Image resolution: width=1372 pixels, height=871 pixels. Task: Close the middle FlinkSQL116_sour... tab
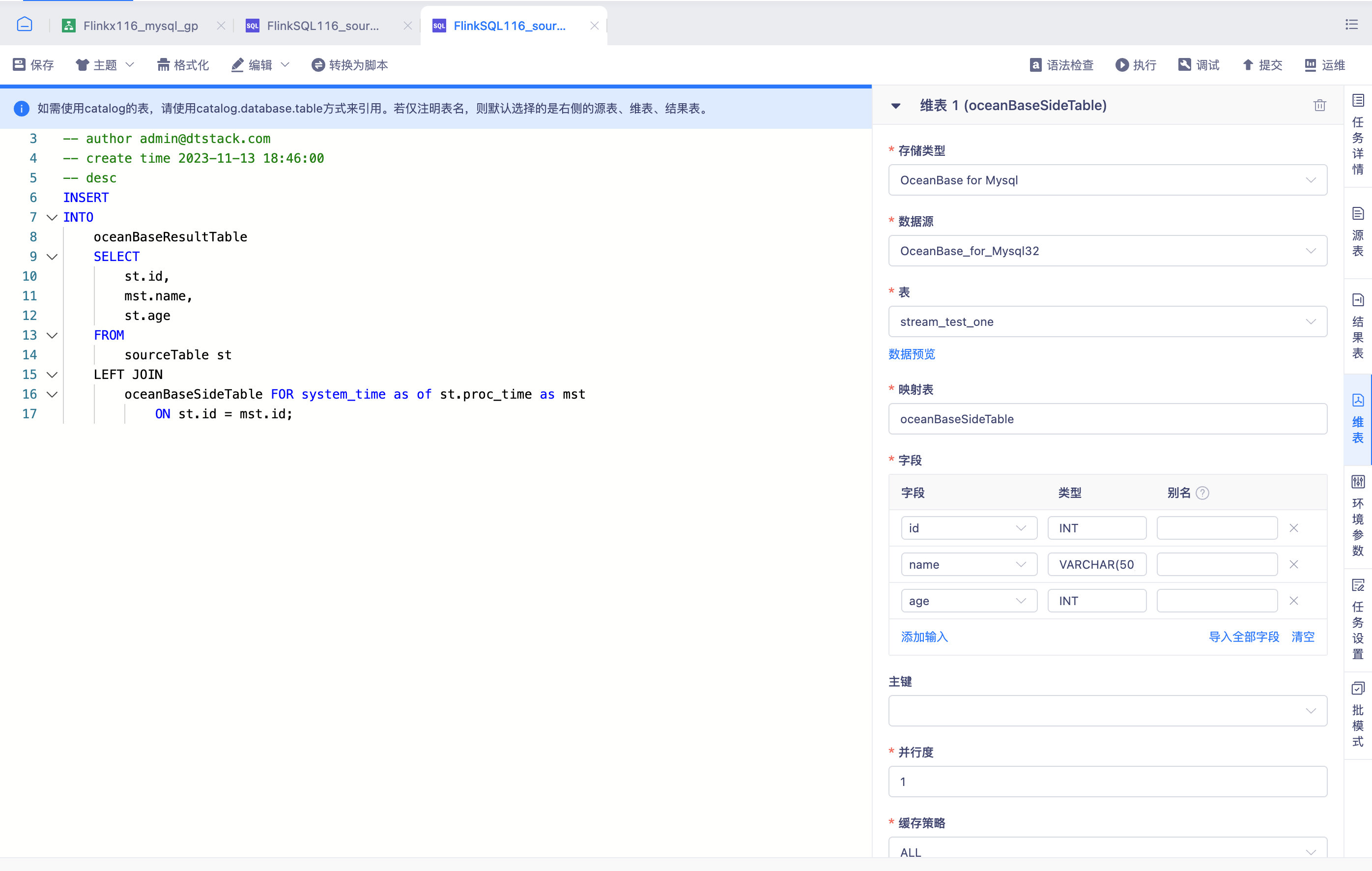pyautogui.click(x=407, y=26)
